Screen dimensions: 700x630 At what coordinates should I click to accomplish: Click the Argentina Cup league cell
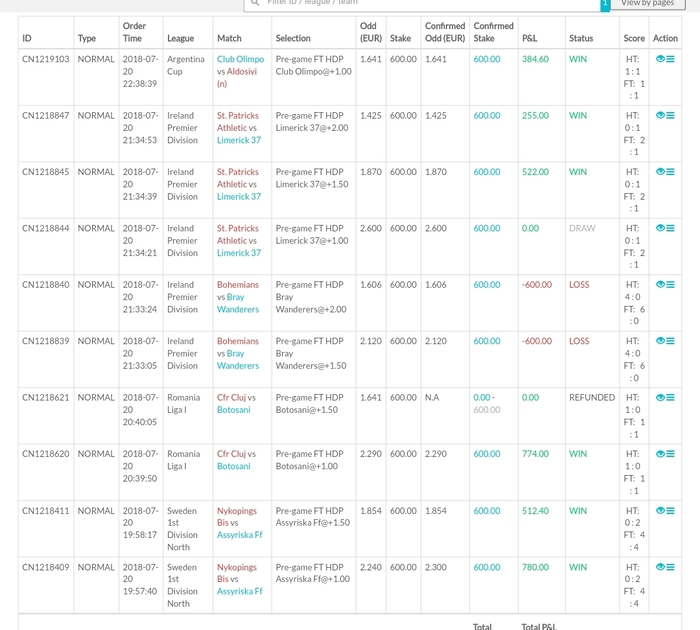(x=186, y=65)
